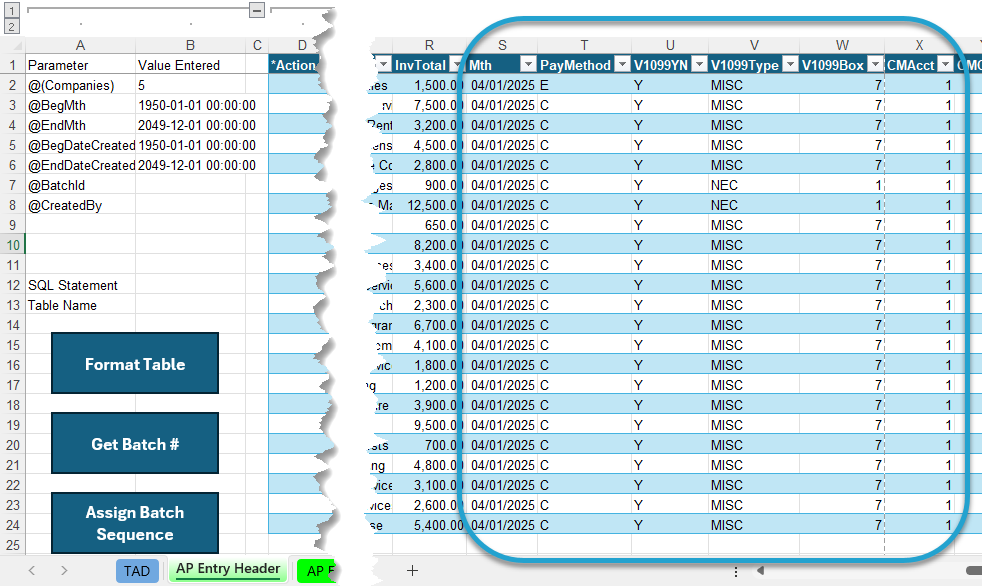Select outline level 1 button
This screenshot has width=982, height=586.
(12, 10)
